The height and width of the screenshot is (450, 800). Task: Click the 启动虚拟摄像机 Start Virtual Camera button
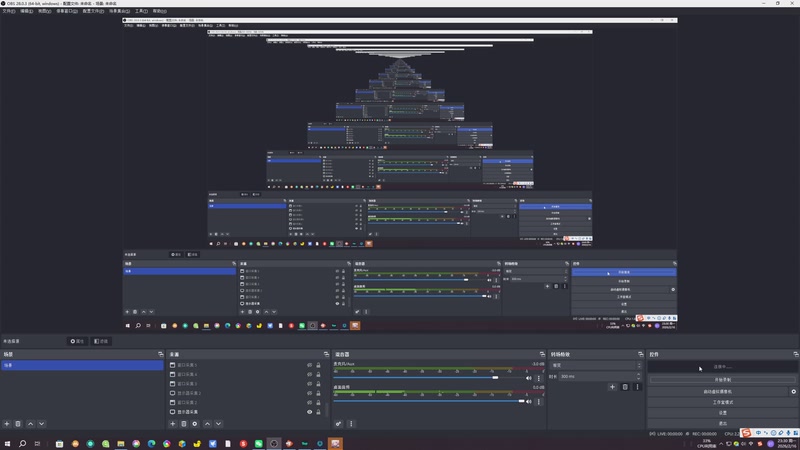click(x=718, y=391)
